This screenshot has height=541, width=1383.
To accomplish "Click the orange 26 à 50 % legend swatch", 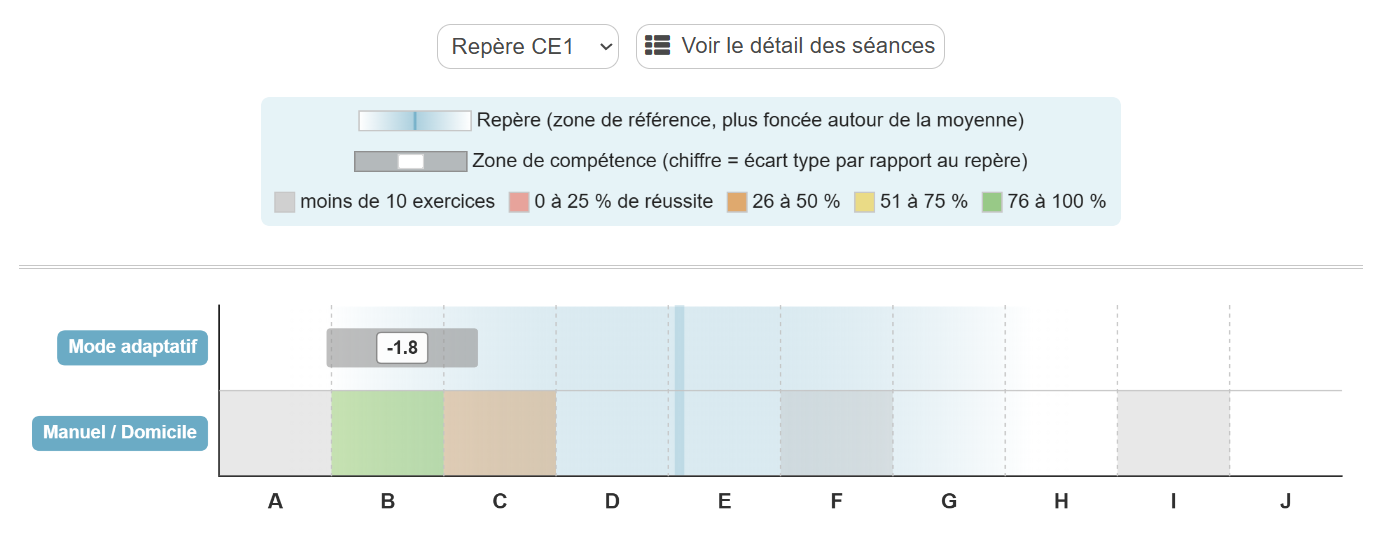I will click(736, 202).
